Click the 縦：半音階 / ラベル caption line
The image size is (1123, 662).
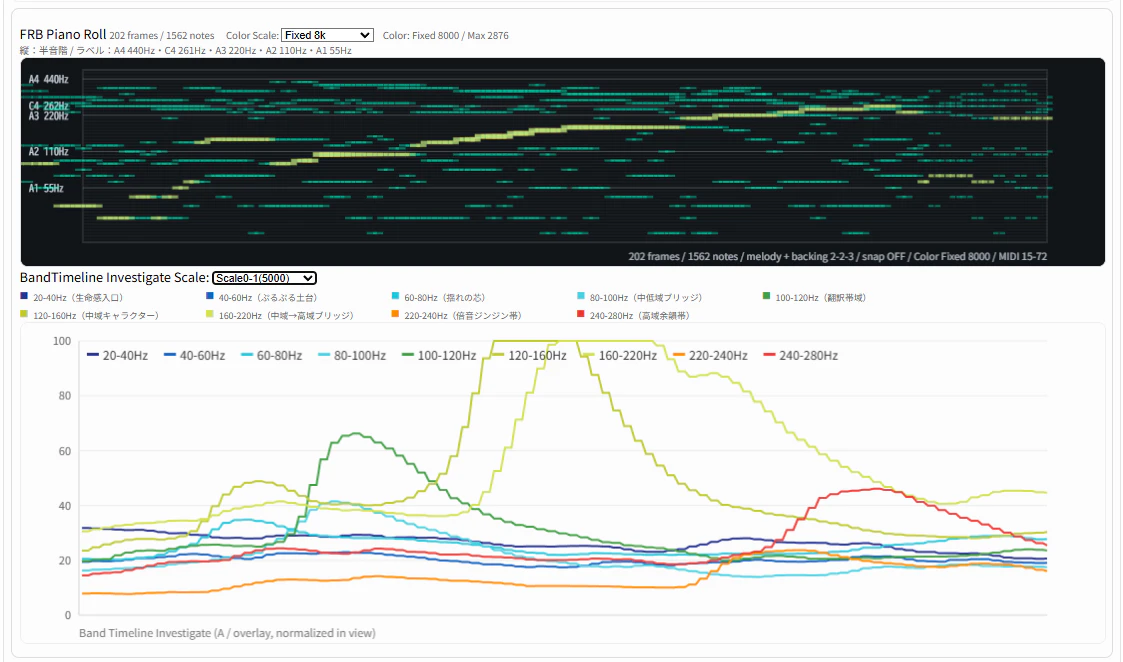click(x=185, y=51)
